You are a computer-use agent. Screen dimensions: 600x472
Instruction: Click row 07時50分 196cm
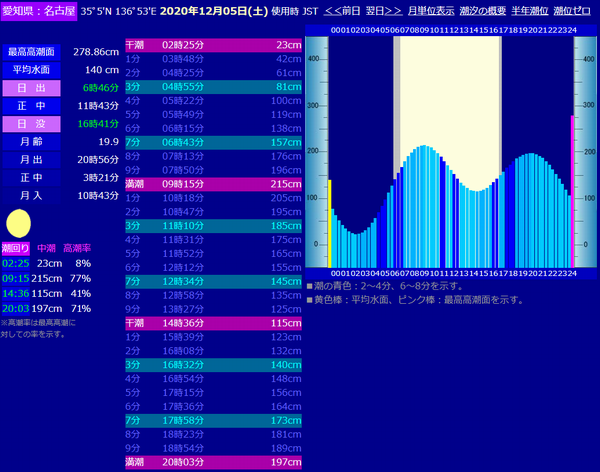[x=214, y=170]
